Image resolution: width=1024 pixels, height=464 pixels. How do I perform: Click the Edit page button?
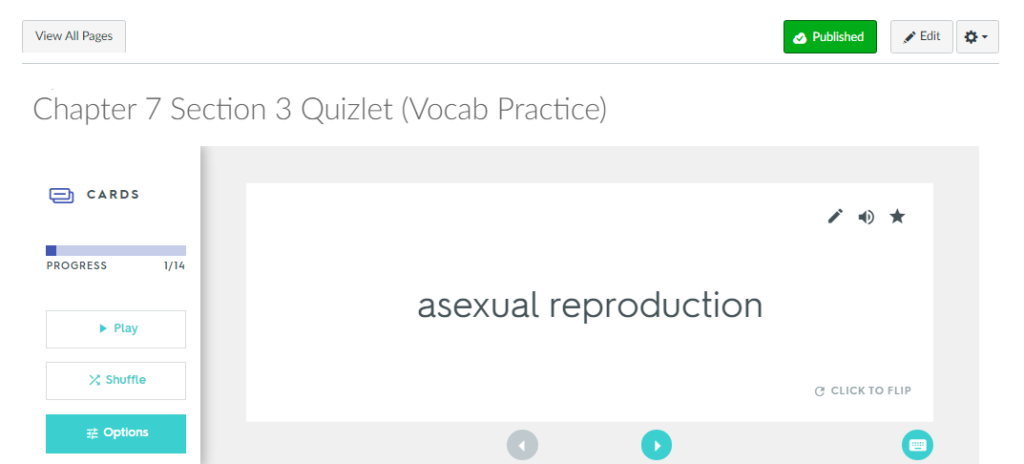click(x=921, y=37)
